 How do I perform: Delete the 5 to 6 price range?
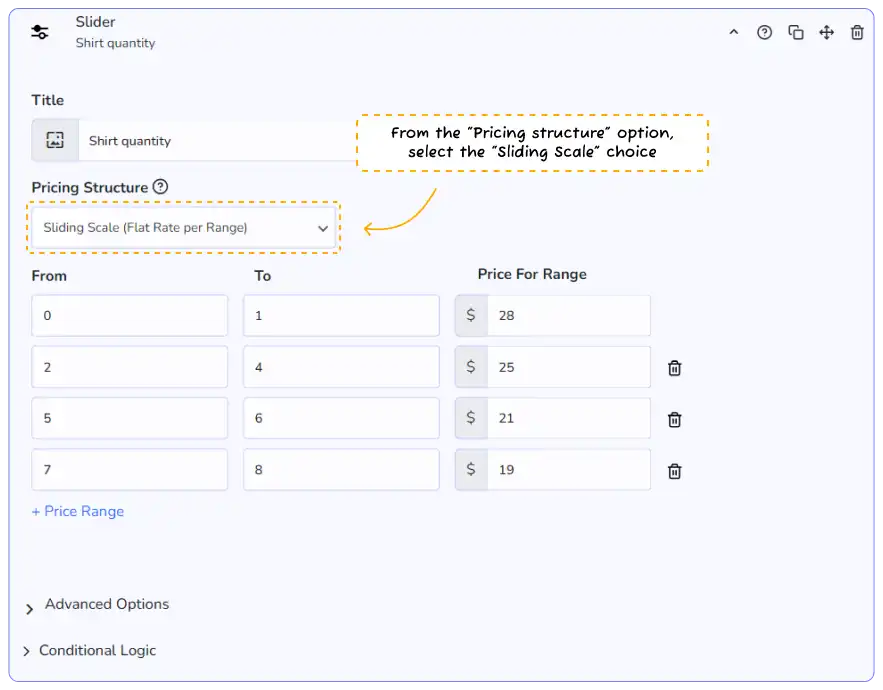675,419
